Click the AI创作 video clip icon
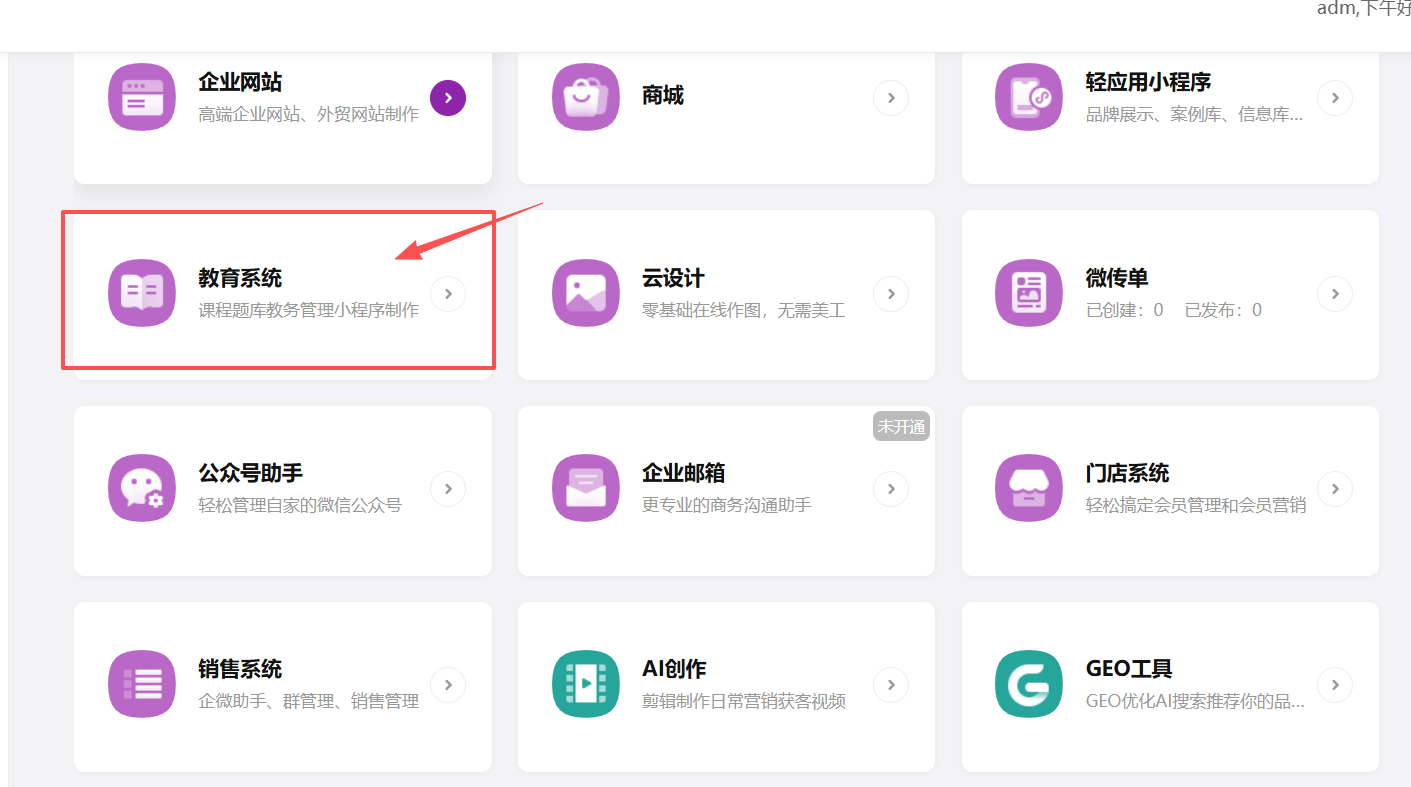Viewport: 1411px width, 787px height. (586, 684)
